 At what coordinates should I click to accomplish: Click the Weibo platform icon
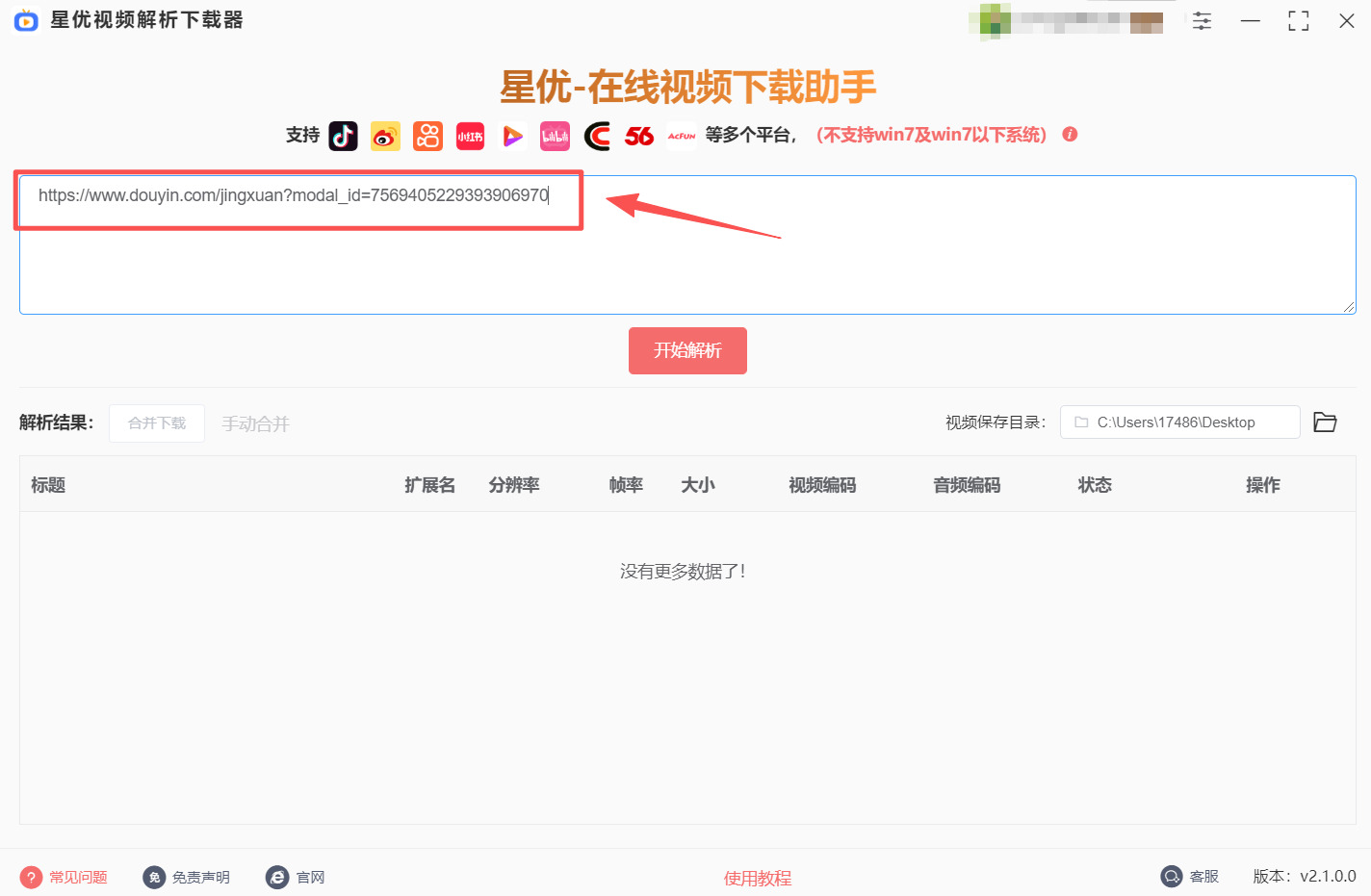[x=385, y=136]
